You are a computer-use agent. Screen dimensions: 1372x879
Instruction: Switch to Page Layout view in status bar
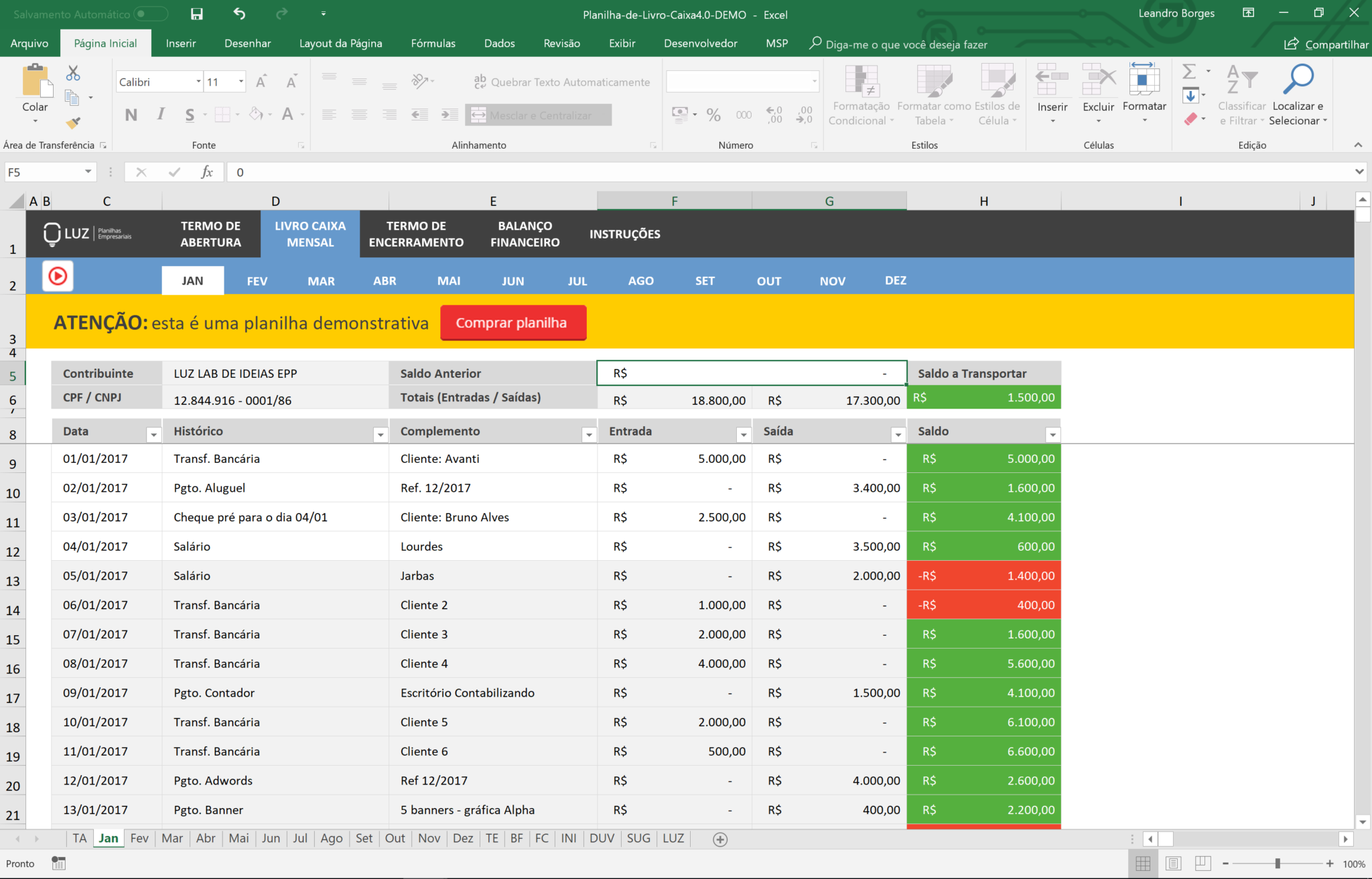point(1173,863)
